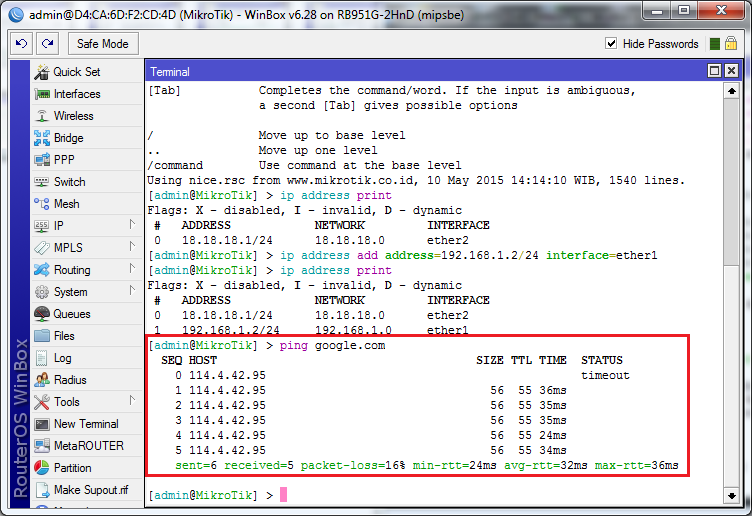Click the Redo arrow button
The width and height of the screenshot is (752, 516).
click(x=47, y=44)
